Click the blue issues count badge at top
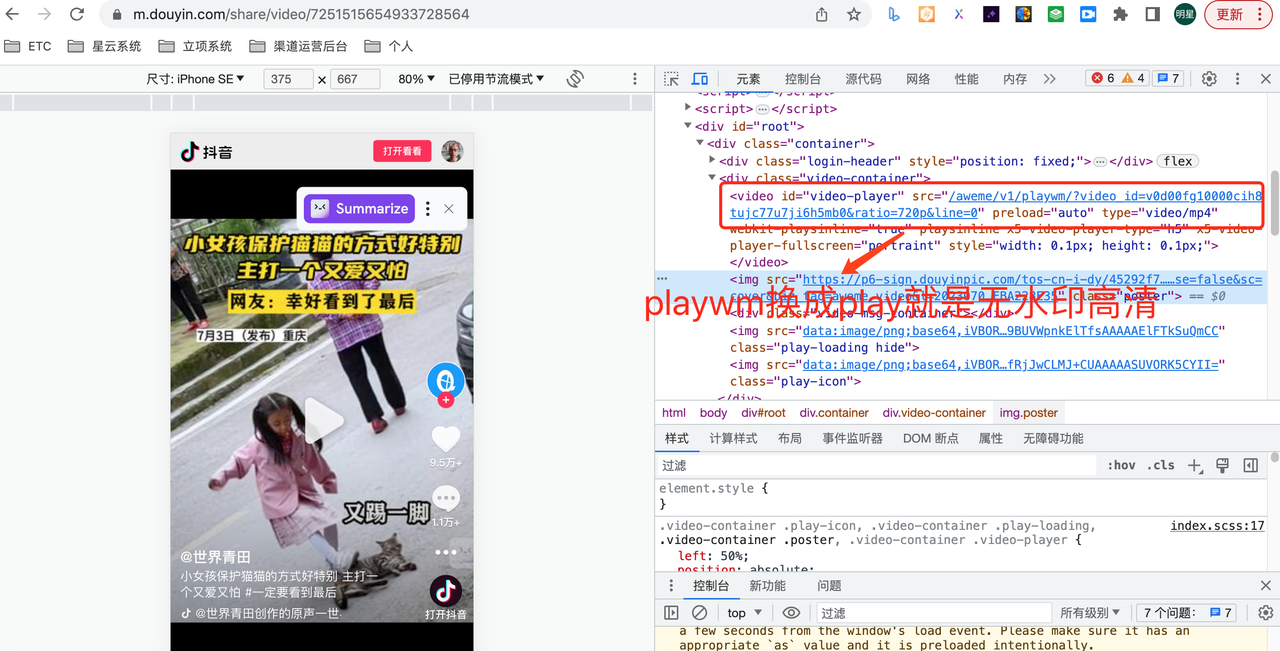The image size is (1280, 651). pos(1168,78)
